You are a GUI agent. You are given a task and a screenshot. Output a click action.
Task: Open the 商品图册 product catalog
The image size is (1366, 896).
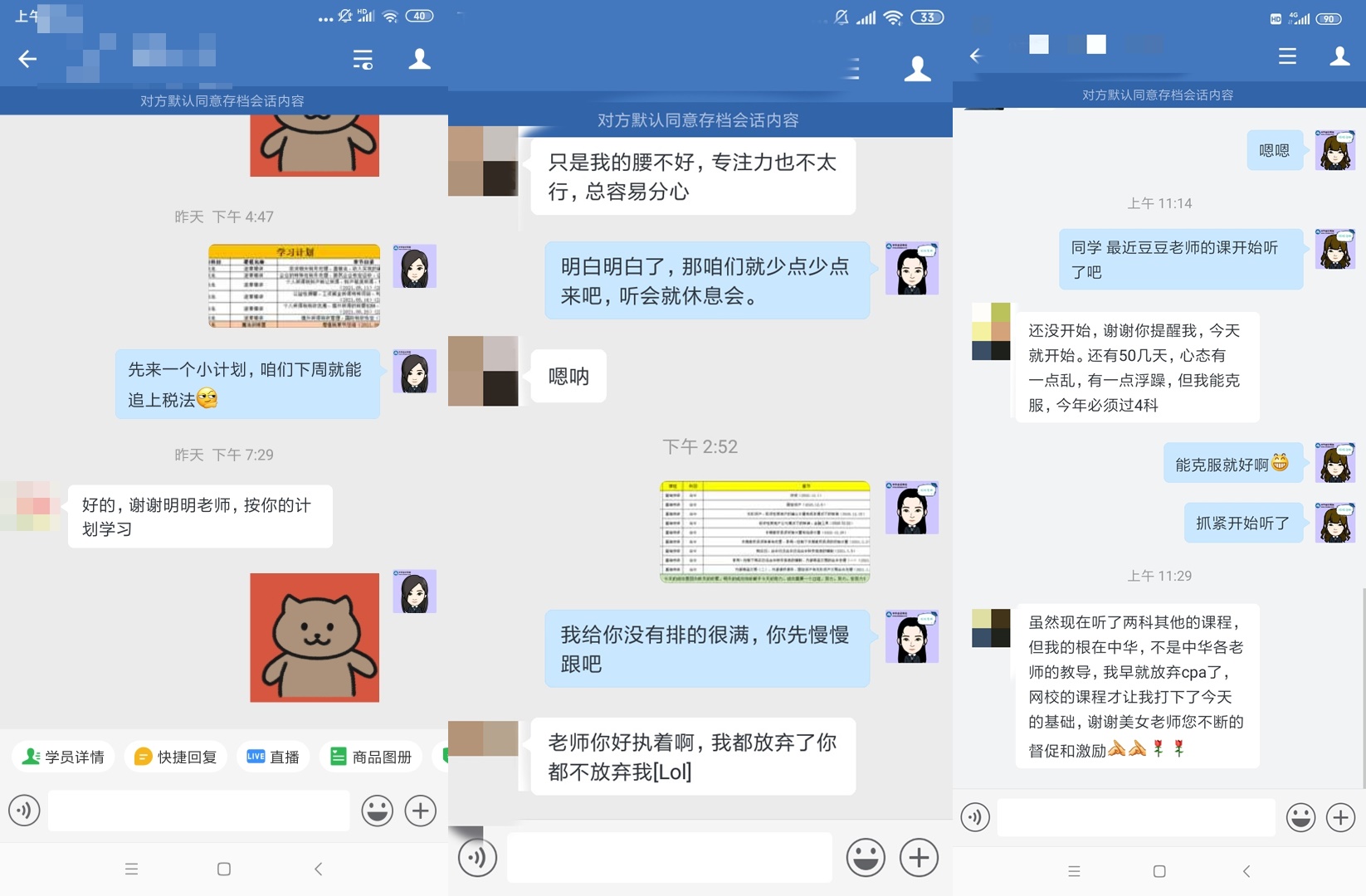click(x=370, y=756)
